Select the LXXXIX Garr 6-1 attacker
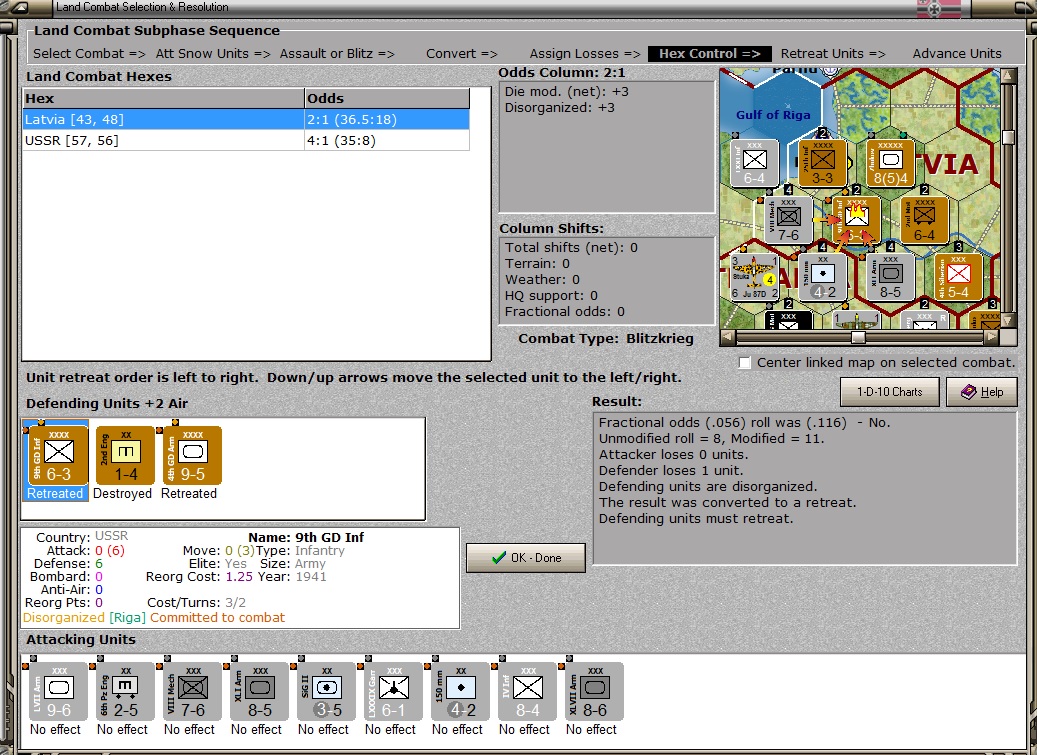This screenshot has width=1037, height=755. (394, 692)
